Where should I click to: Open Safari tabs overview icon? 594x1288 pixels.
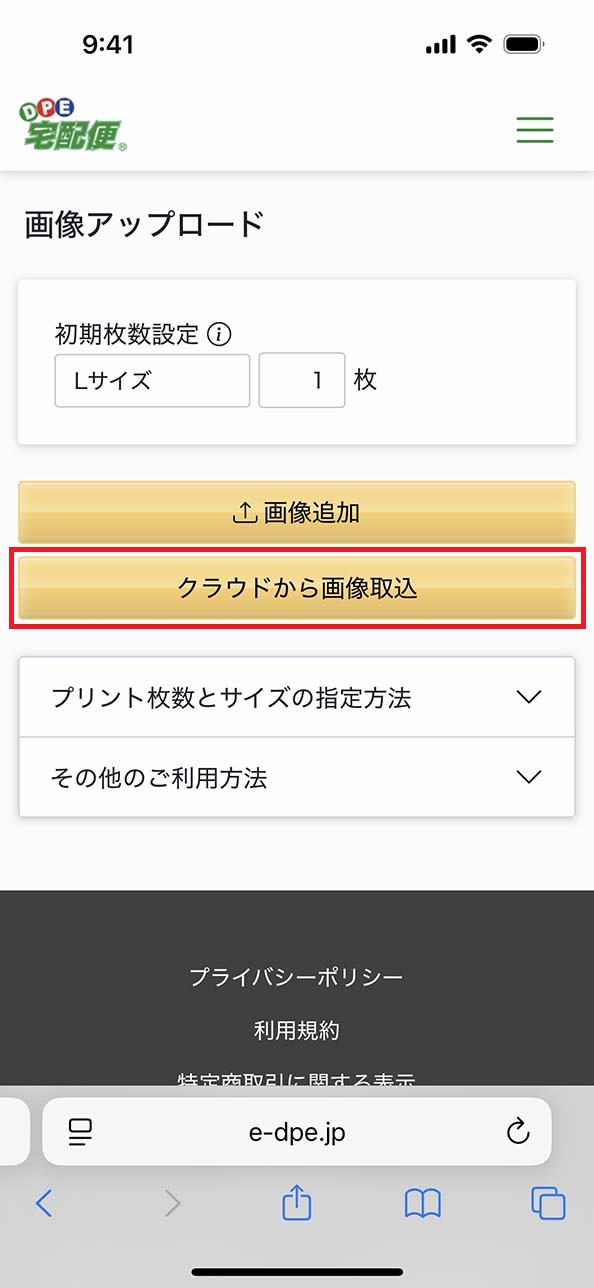[x=548, y=1203]
